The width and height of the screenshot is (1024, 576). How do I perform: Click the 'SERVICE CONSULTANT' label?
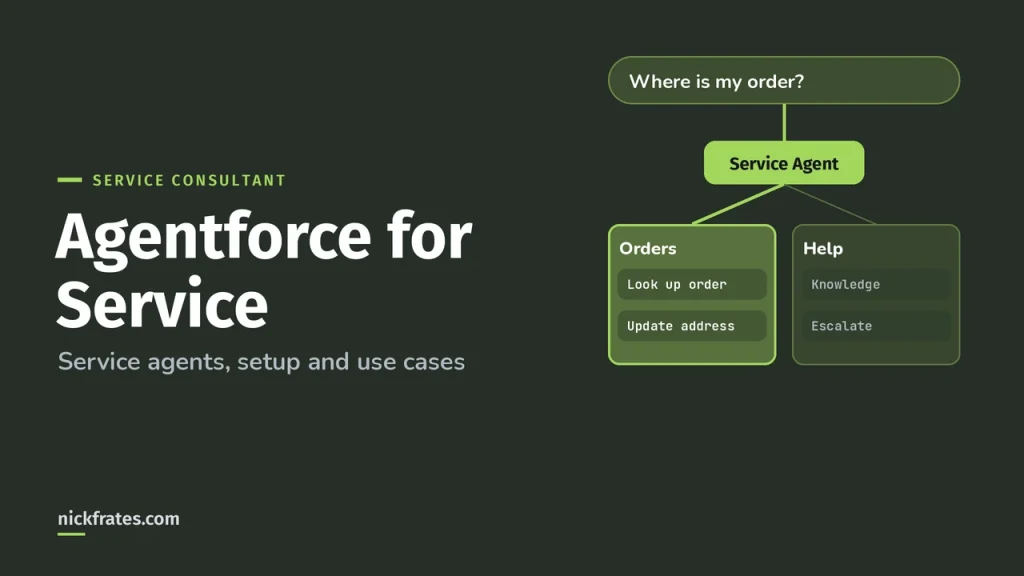pos(189,180)
